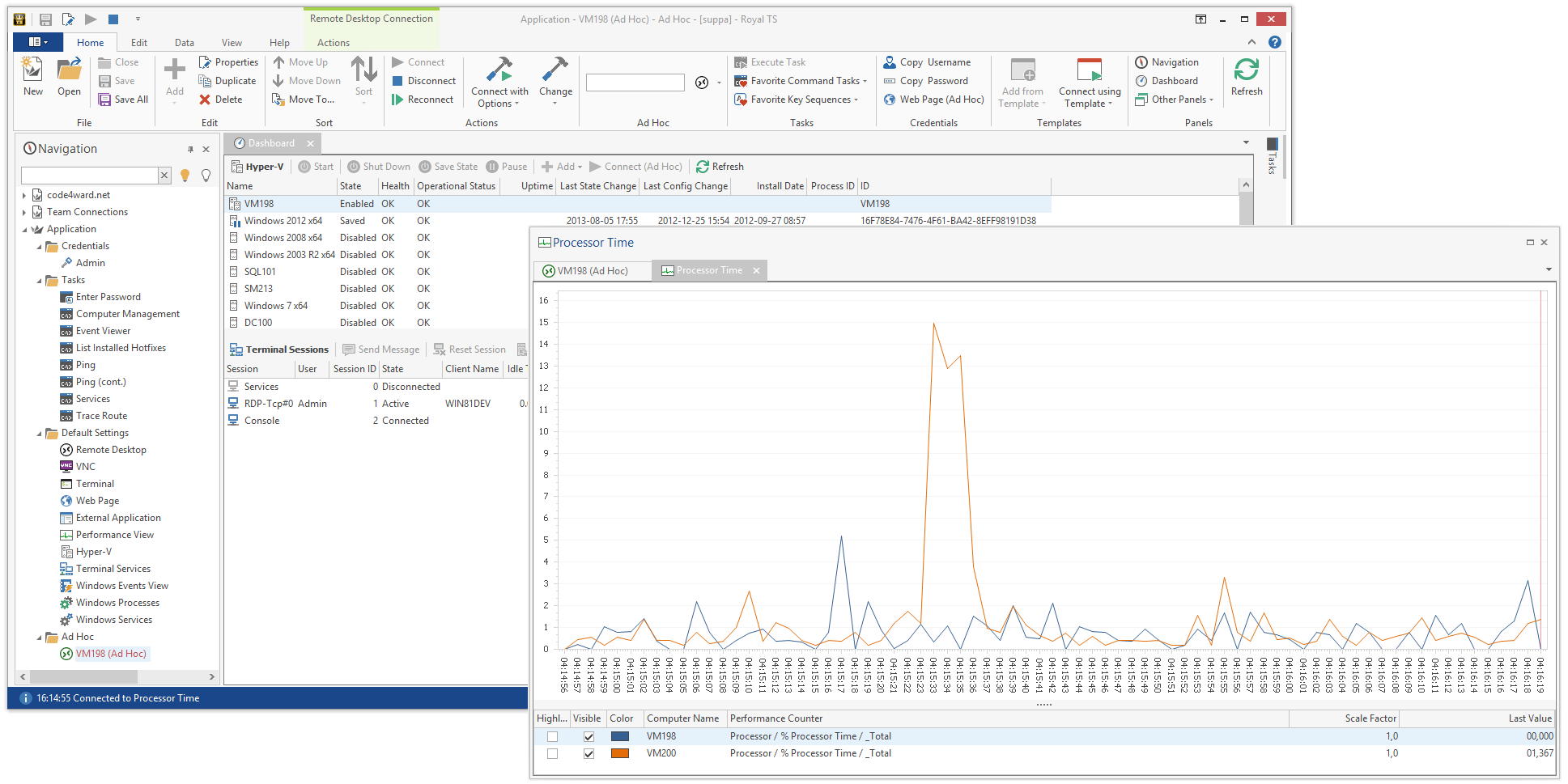Click Shut Down in Hyper-V toolbar
The width and height of the screenshot is (1568, 784).
tap(379, 167)
